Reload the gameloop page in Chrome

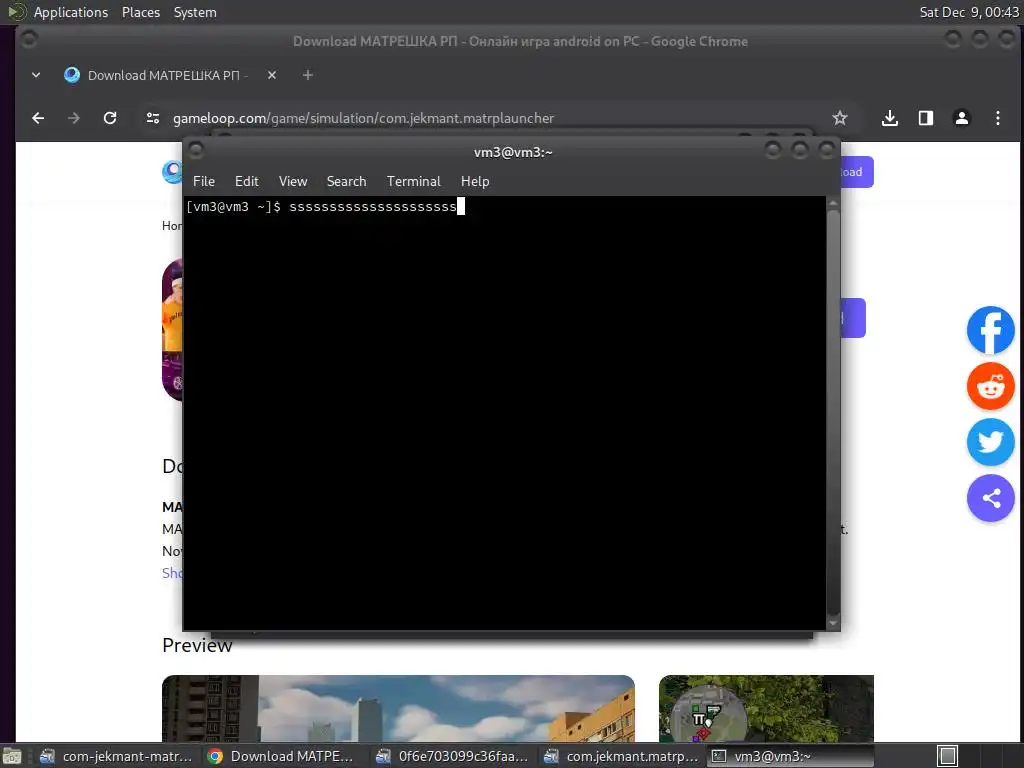(110, 118)
